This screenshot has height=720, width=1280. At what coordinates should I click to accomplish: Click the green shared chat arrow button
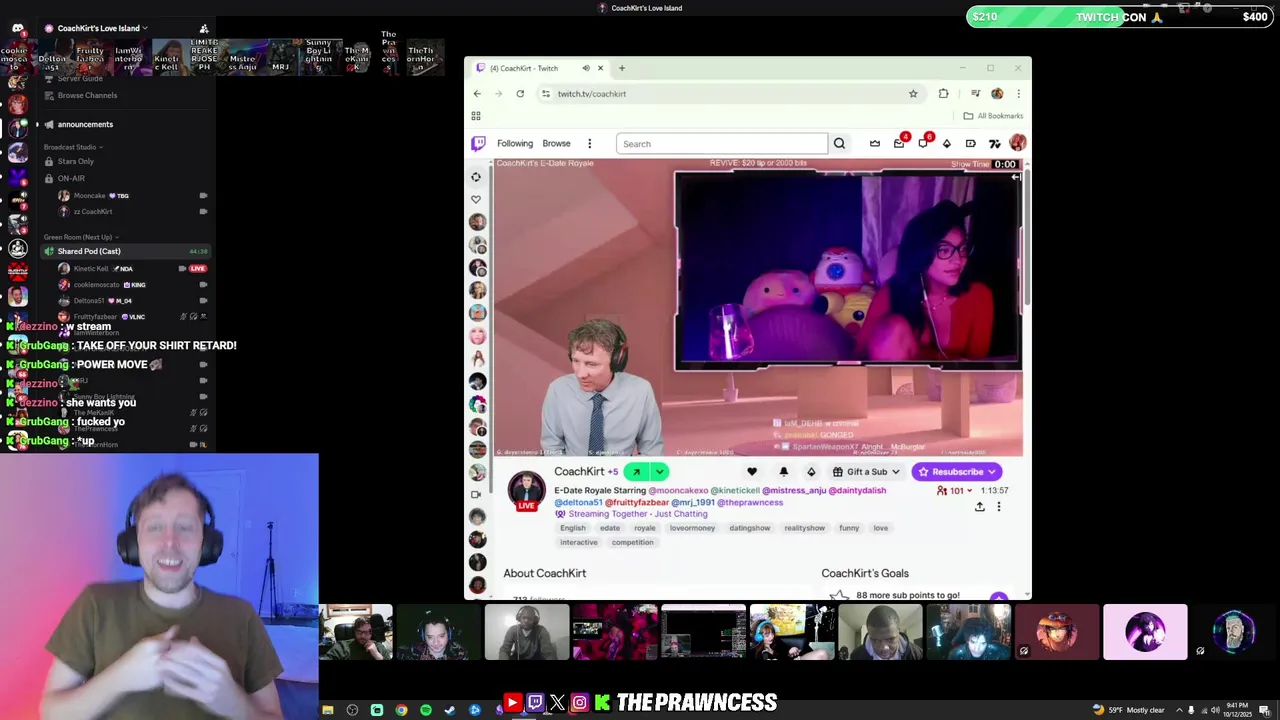pos(636,472)
